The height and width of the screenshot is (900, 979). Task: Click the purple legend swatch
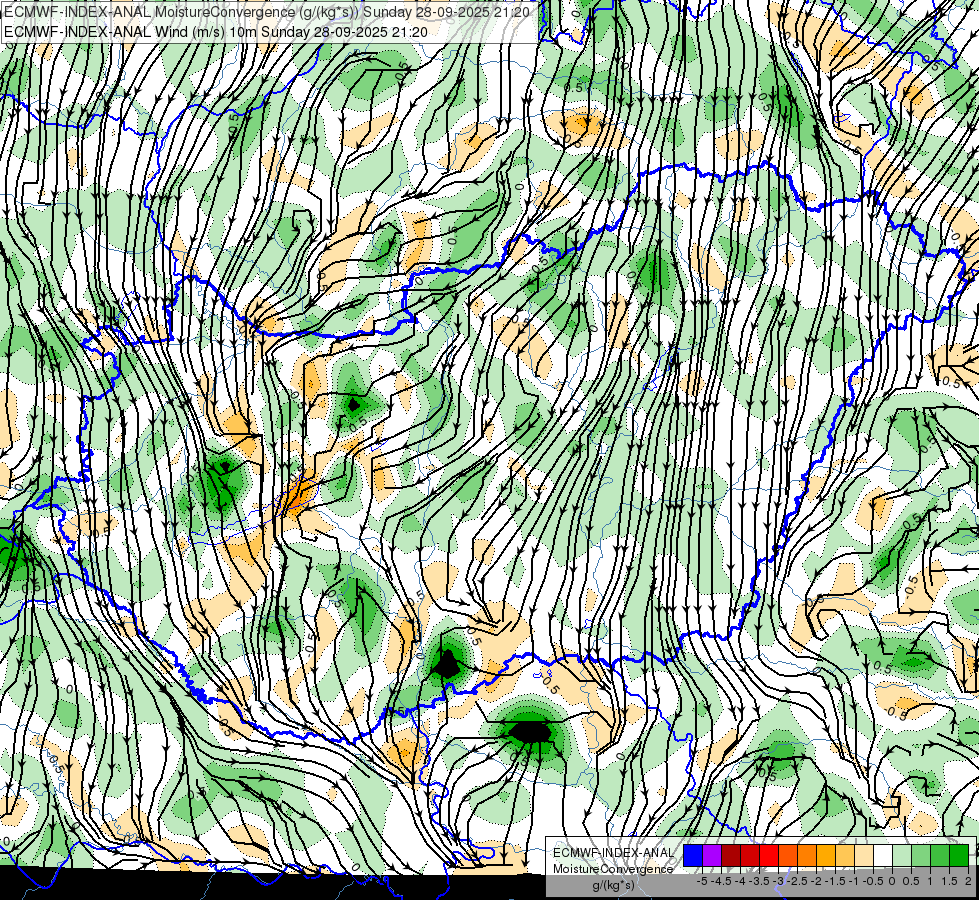coord(712,855)
